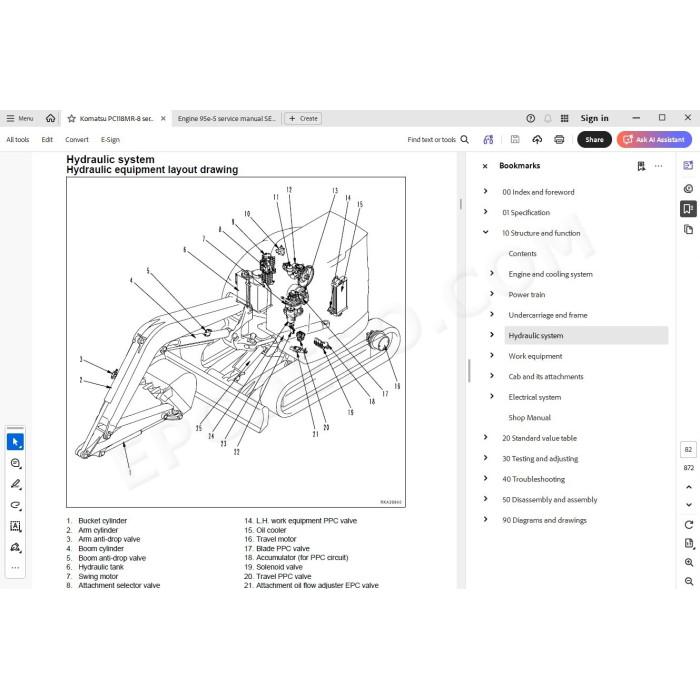Expand Cab and its attachments bookmark
Screen dimensions: 700x700
pyautogui.click(x=492, y=376)
